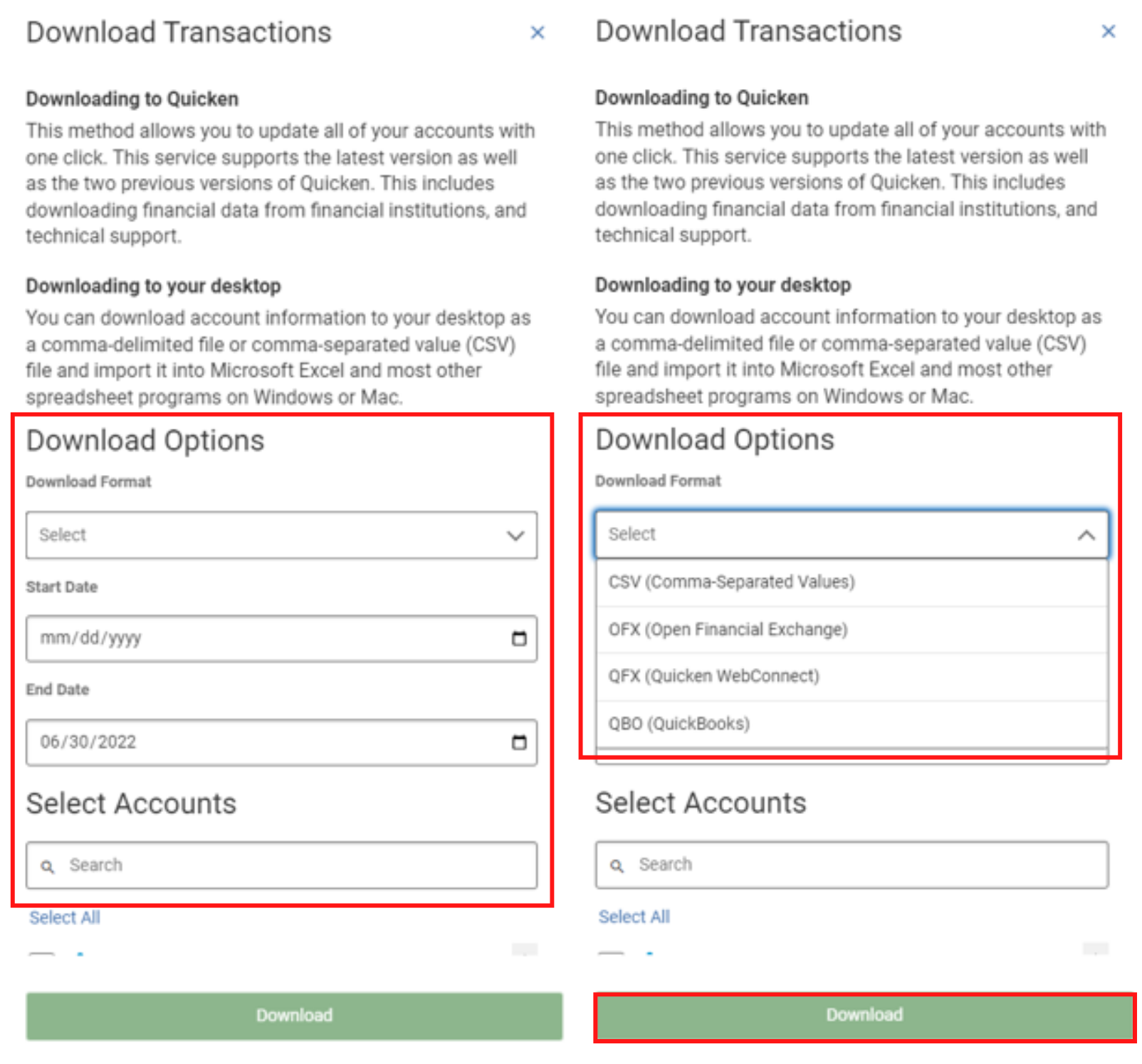This screenshot has height=1064, width=1142.
Task: Select QBO (QuickBooks) format option
Action: coord(679,724)
